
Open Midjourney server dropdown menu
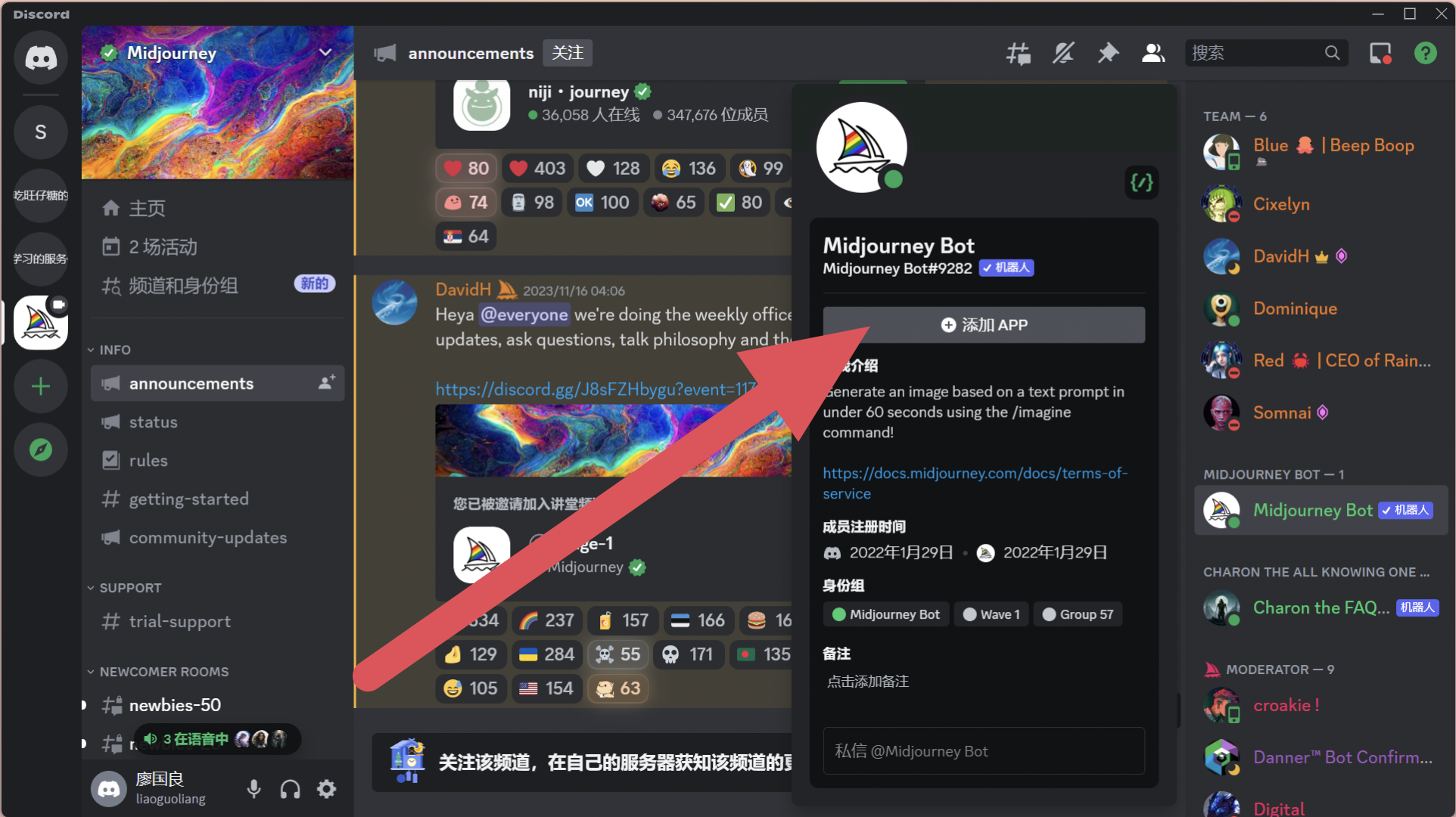325,53
